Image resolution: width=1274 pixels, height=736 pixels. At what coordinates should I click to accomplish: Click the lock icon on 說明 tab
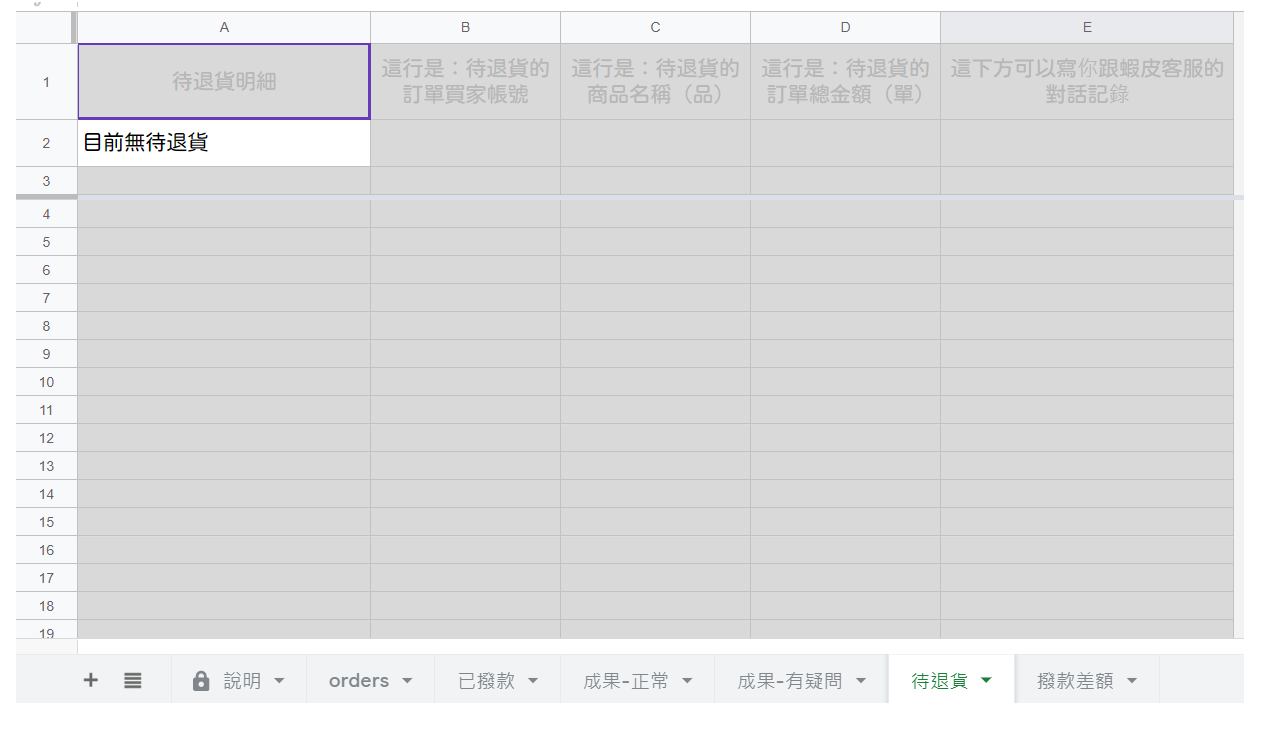[x=201, y=681]
